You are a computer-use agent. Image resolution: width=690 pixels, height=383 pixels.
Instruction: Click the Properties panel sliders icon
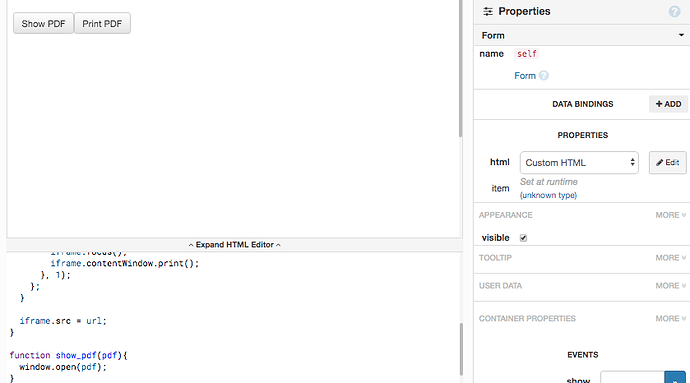(488, 11)
